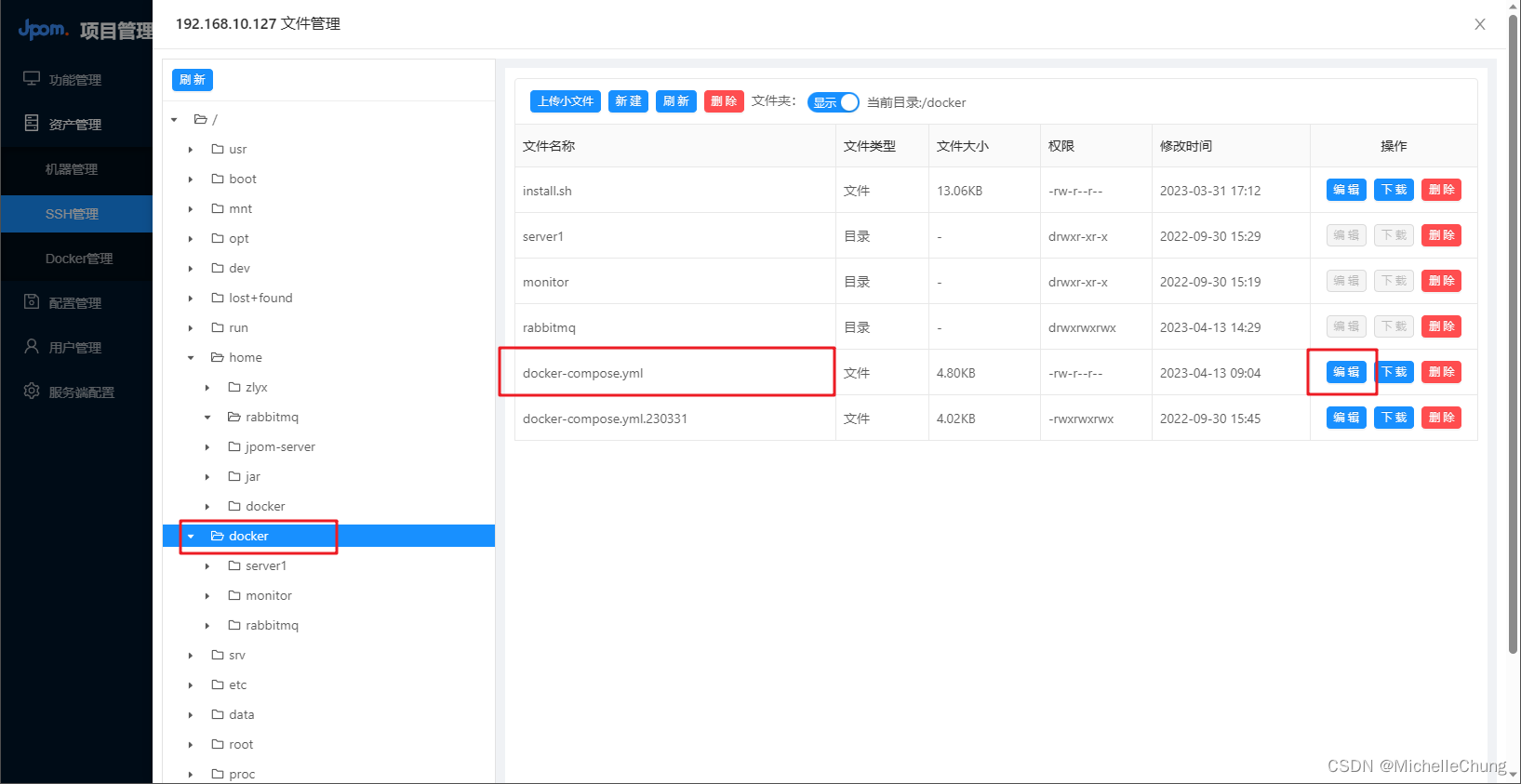Collapse the selected docker tree node
1521x784 pixels.
[x=191, y=536]
